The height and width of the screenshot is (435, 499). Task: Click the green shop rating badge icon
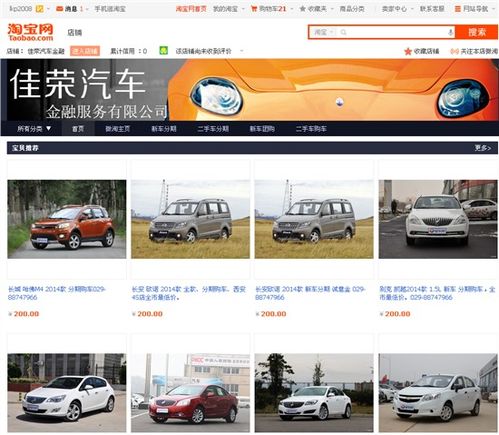(x=163, y=51)
